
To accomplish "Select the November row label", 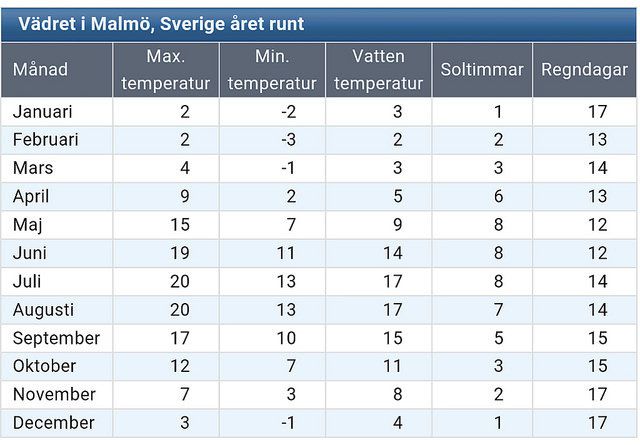I will [57, 394].
